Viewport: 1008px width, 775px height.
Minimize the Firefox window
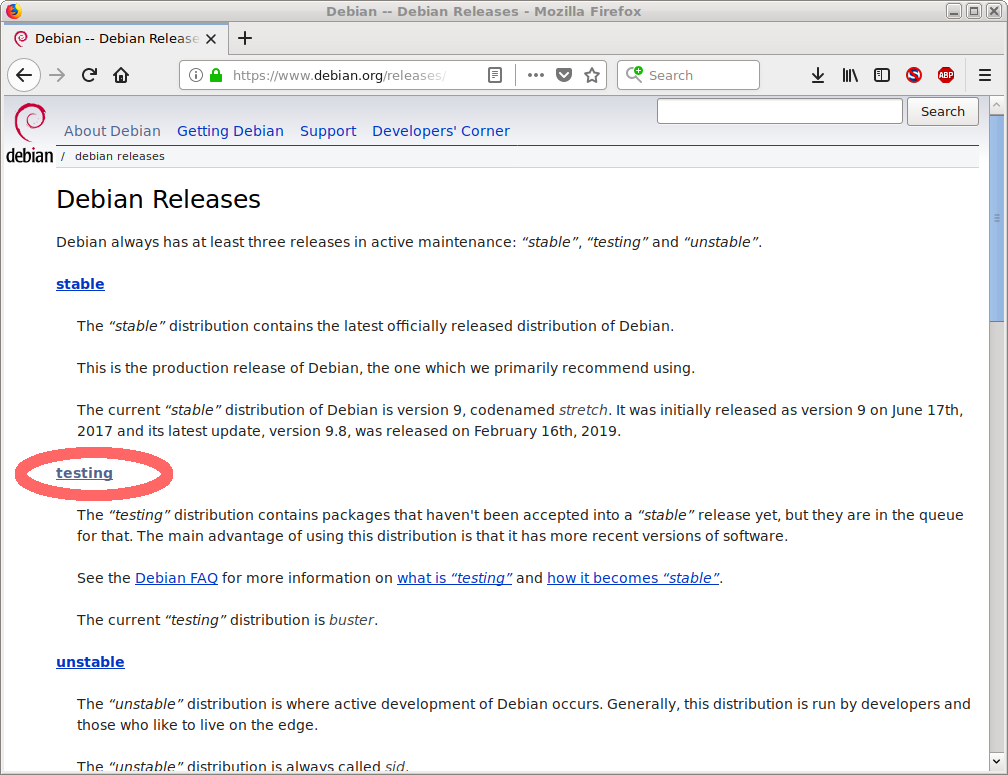click(x=954, y=11)
